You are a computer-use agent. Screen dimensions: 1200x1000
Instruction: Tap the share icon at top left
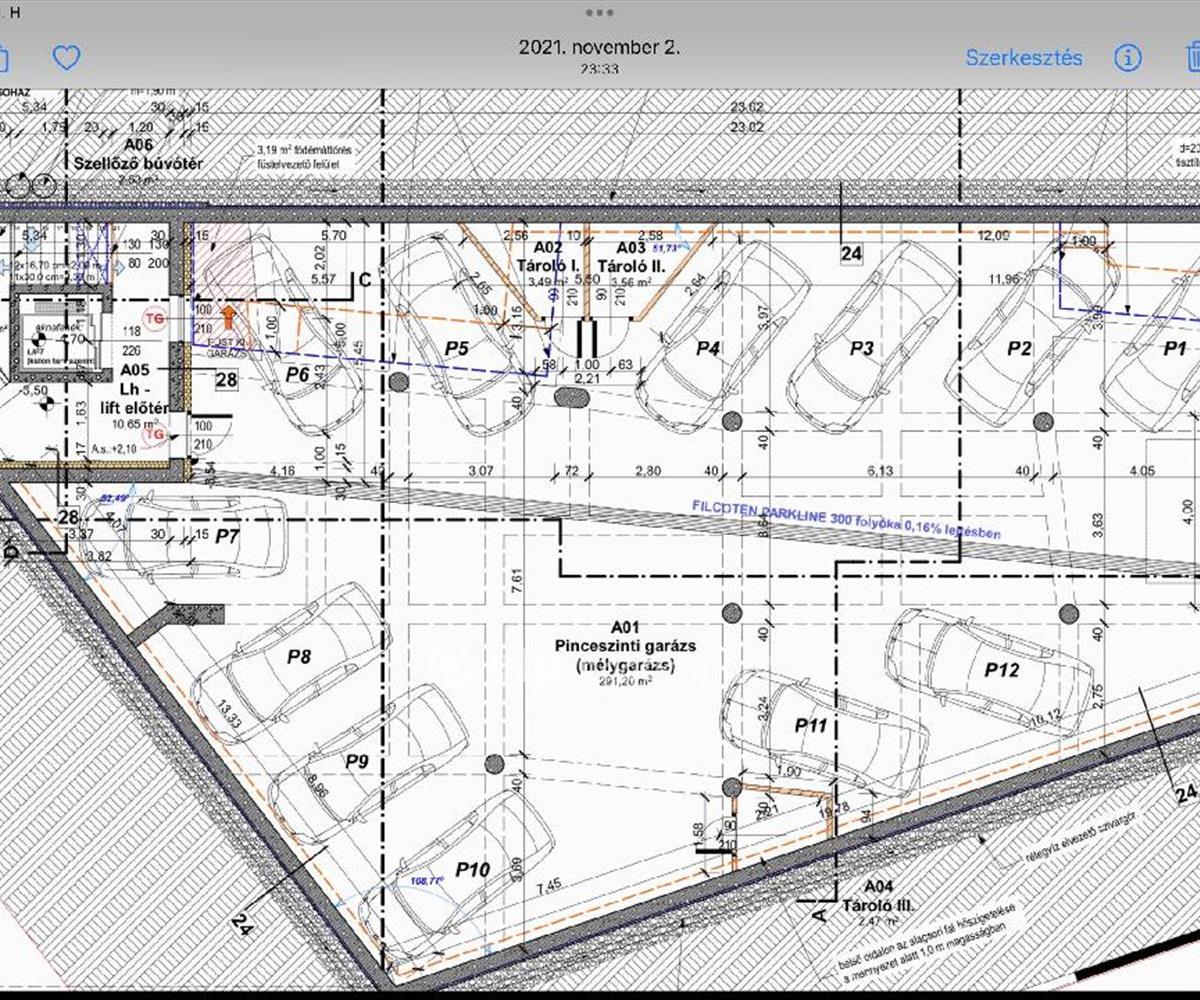tap(3, 58)
